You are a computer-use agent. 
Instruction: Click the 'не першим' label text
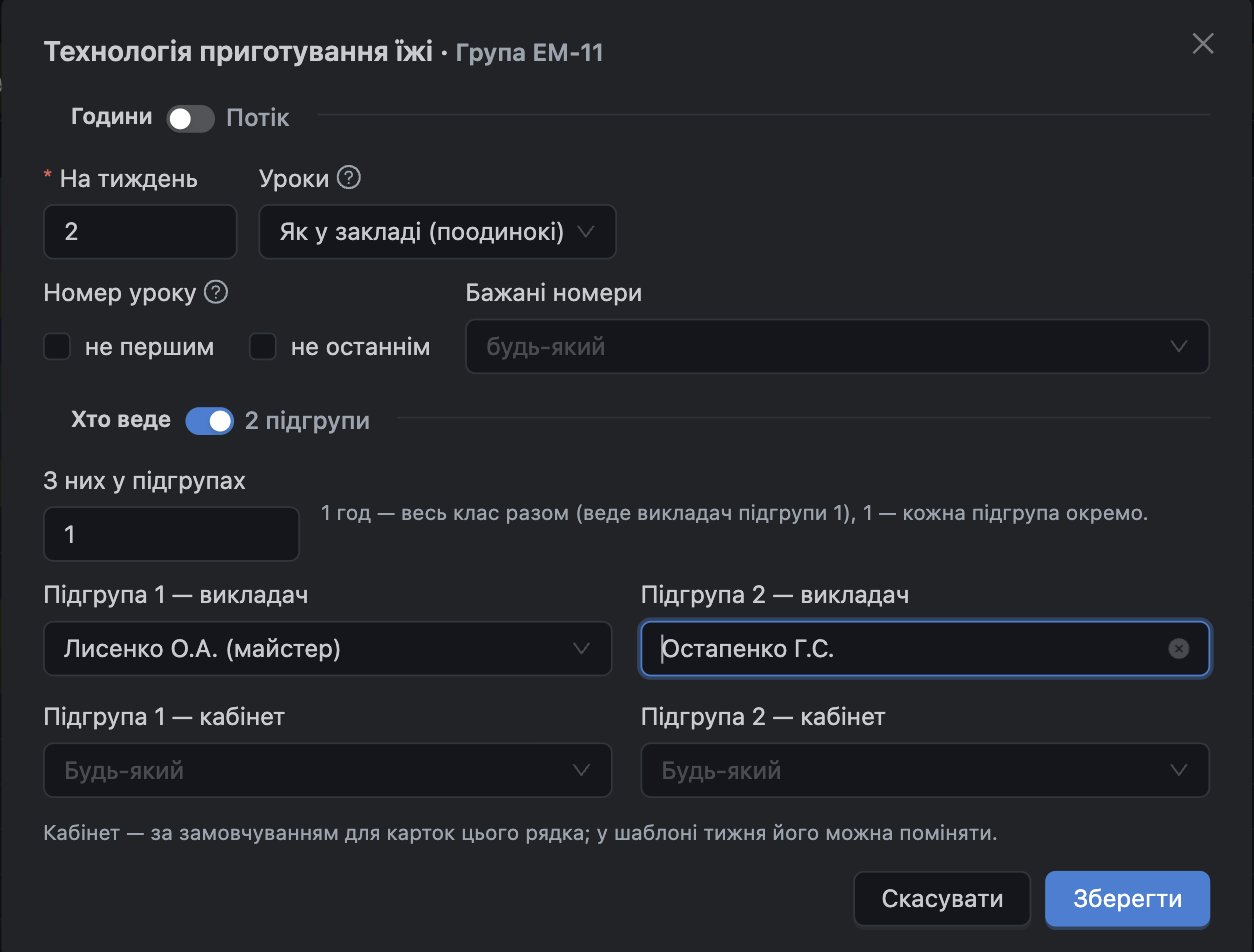click(149, 347)
